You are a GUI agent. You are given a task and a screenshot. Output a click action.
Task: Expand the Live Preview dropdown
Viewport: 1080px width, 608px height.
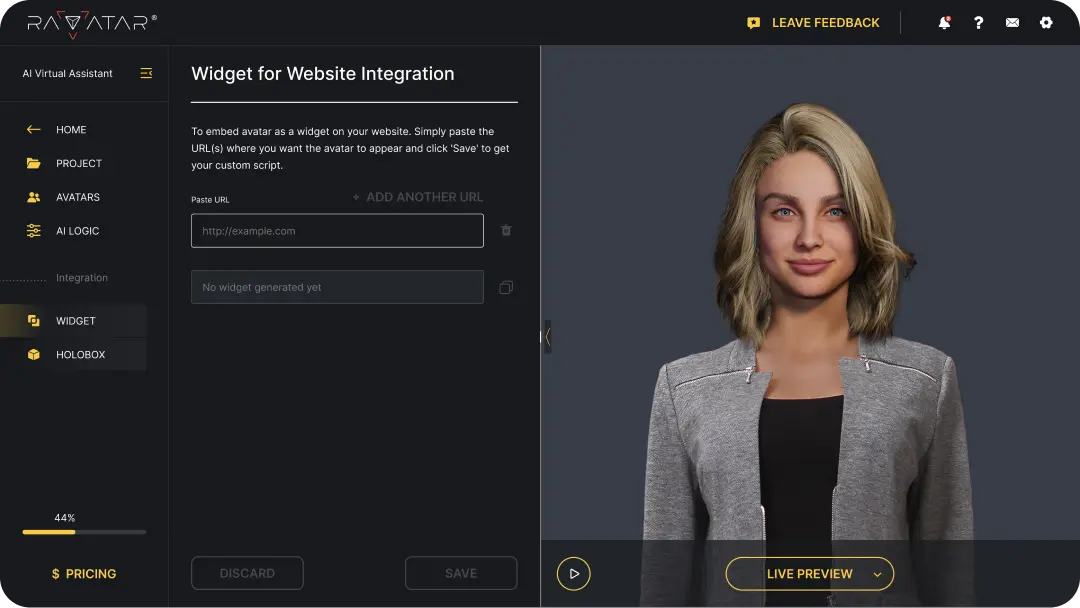(x=877, y=574)
